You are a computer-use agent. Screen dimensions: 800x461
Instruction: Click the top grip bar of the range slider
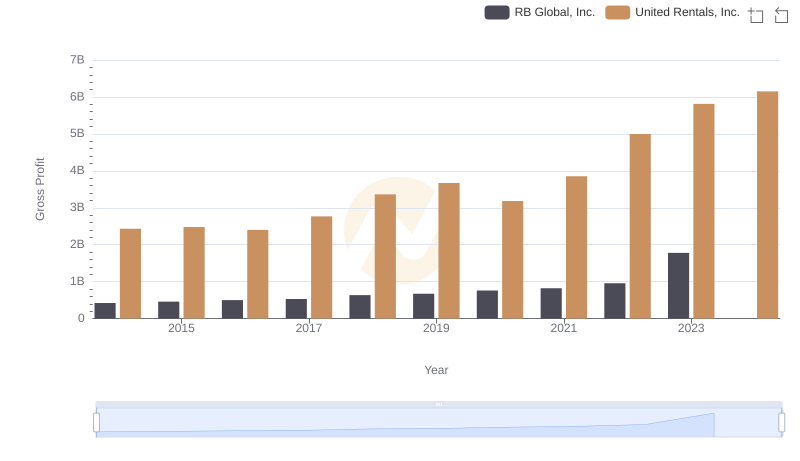[x=439, y=404]
